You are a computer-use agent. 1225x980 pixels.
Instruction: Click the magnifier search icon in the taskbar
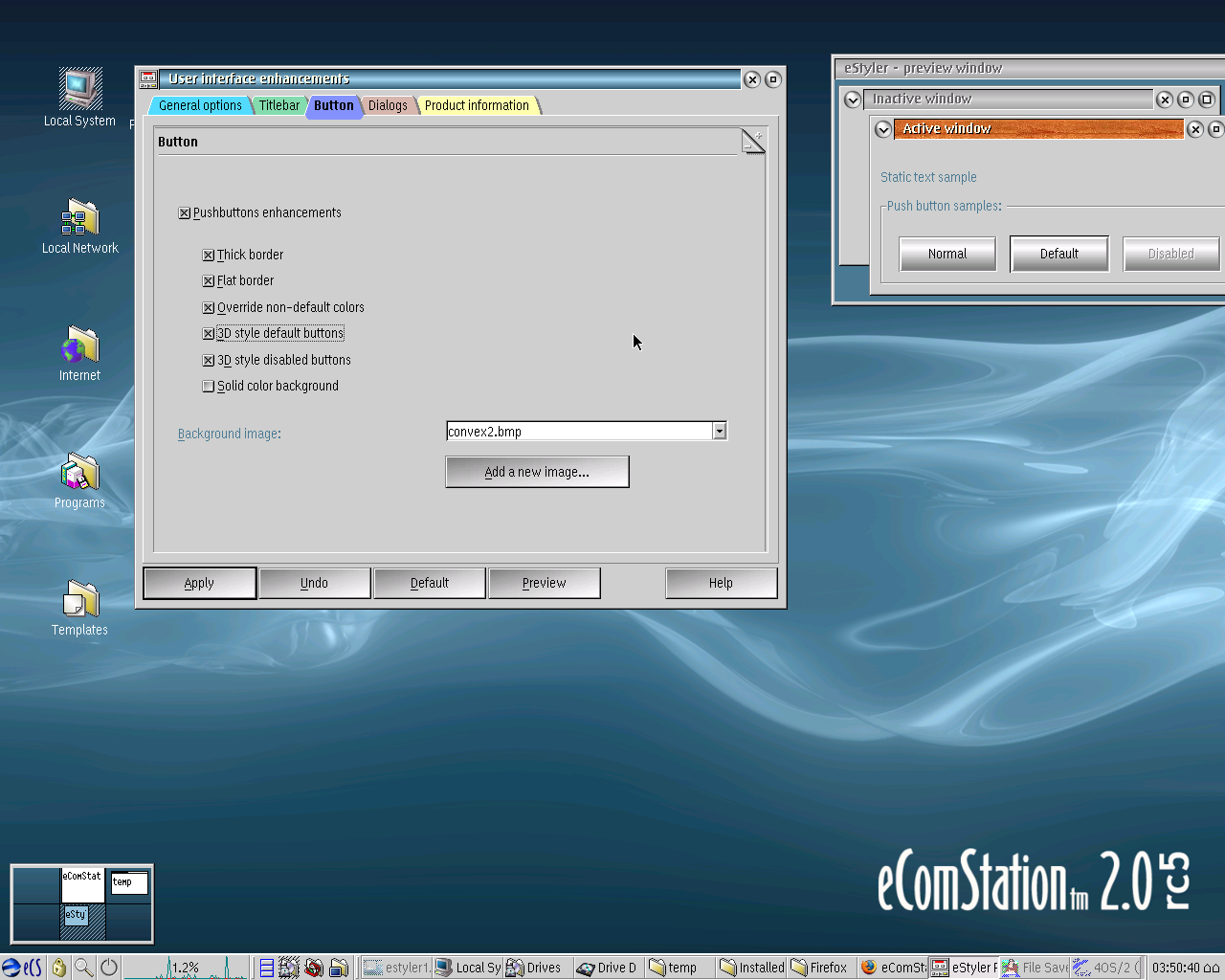click(x=84, y=968)
